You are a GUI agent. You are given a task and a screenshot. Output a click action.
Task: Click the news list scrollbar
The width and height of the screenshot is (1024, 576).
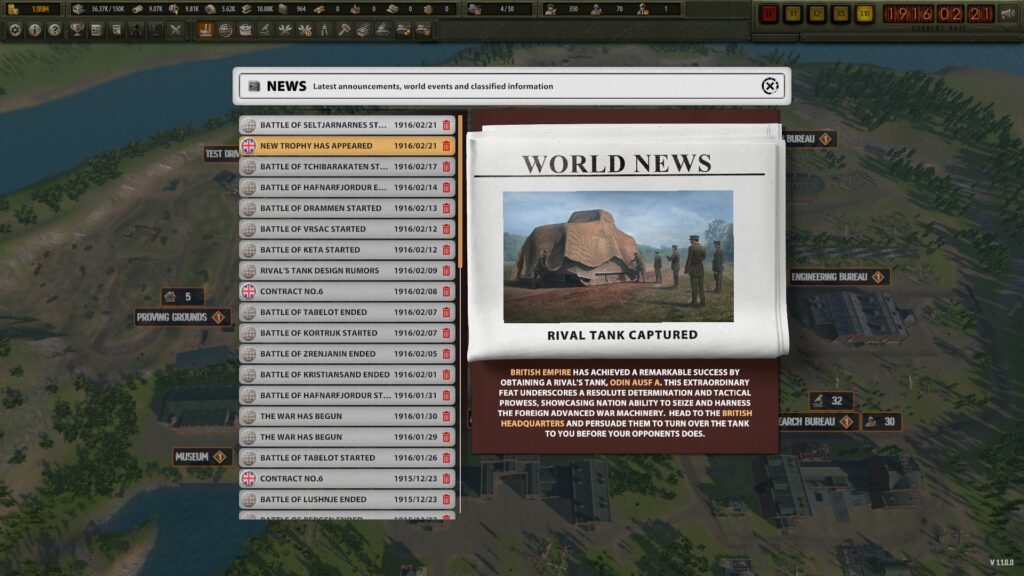click(x=460, y=190)
